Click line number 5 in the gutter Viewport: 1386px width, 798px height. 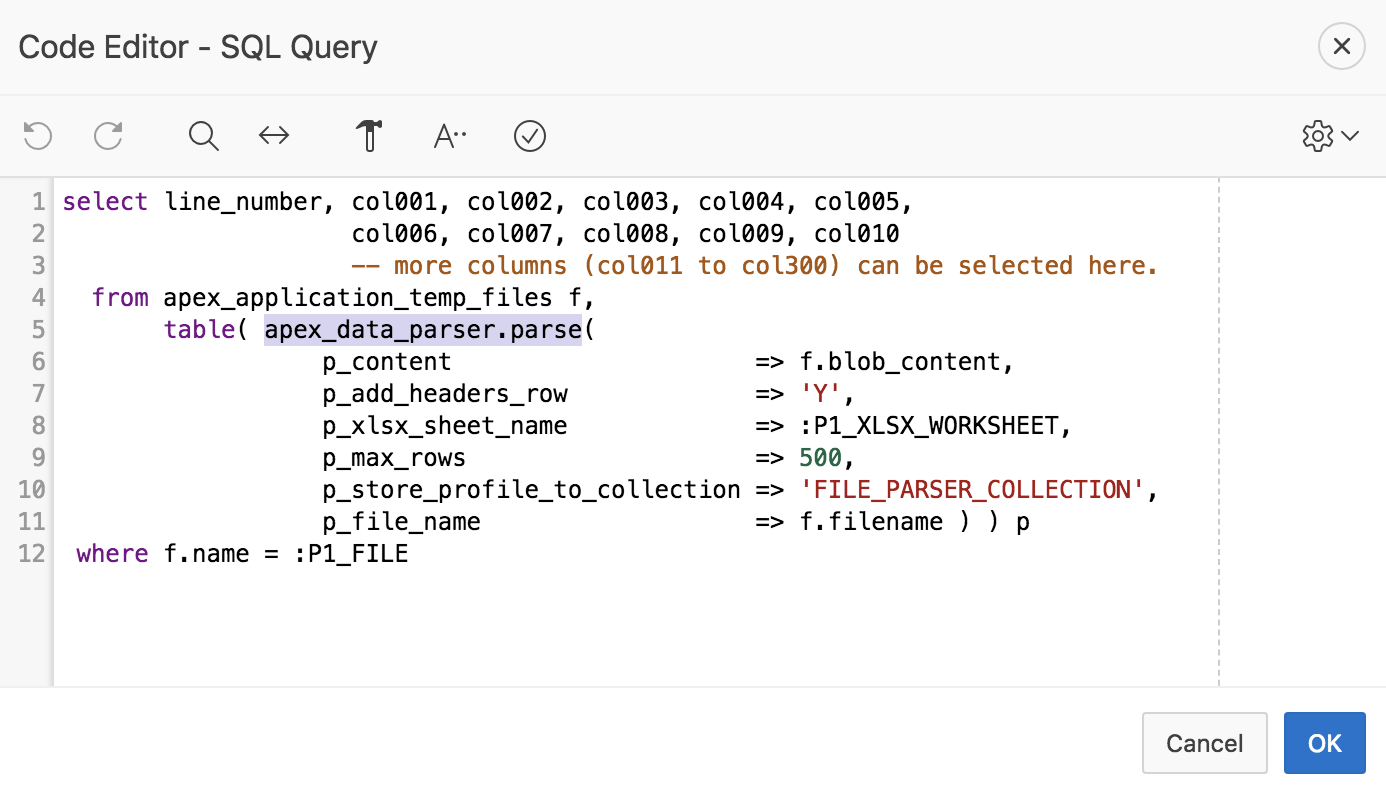coord(38,329)
